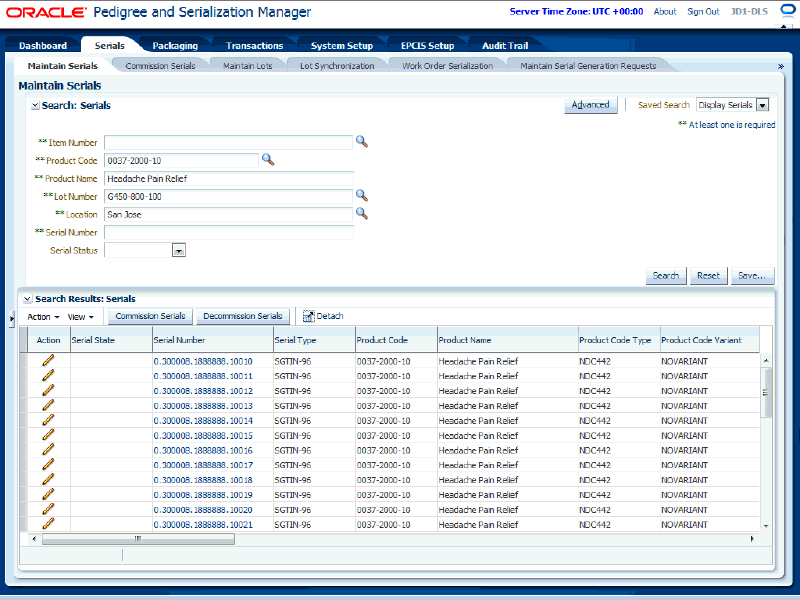Select the Work Order Serialization sub-tab

[x=447, y=66]
